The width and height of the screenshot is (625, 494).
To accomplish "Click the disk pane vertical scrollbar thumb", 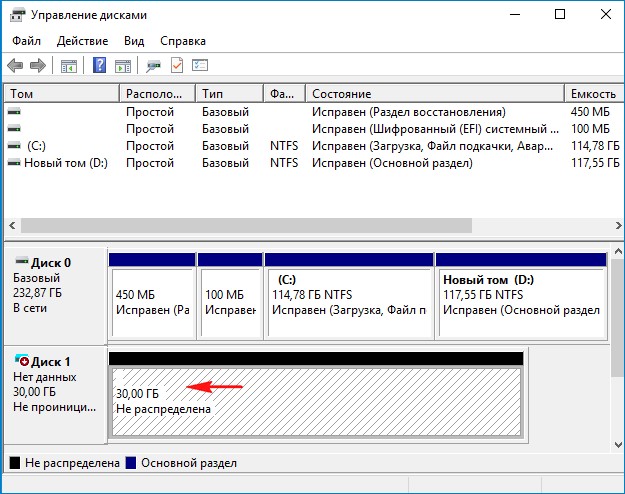I will click(x=618, y=317).
